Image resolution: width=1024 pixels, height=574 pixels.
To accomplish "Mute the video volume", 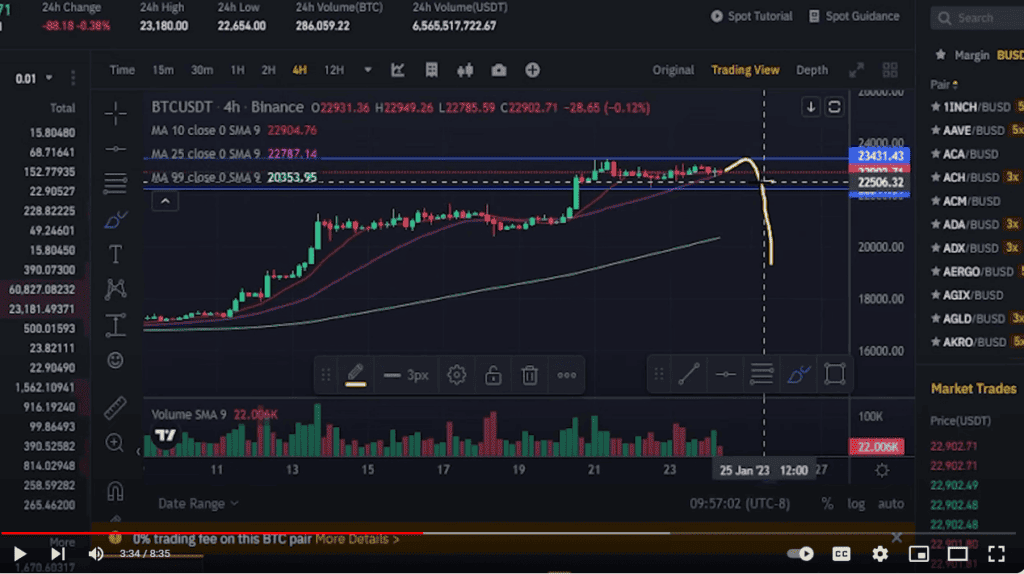I will coord(96,554).
